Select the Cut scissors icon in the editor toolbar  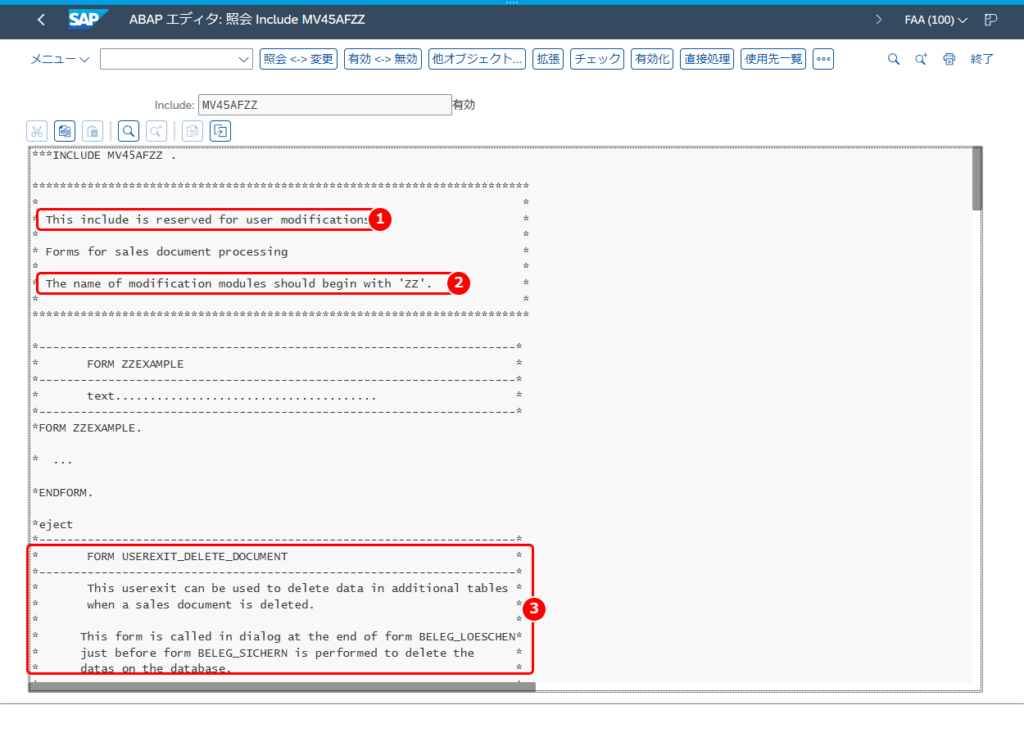pos(37,131)
